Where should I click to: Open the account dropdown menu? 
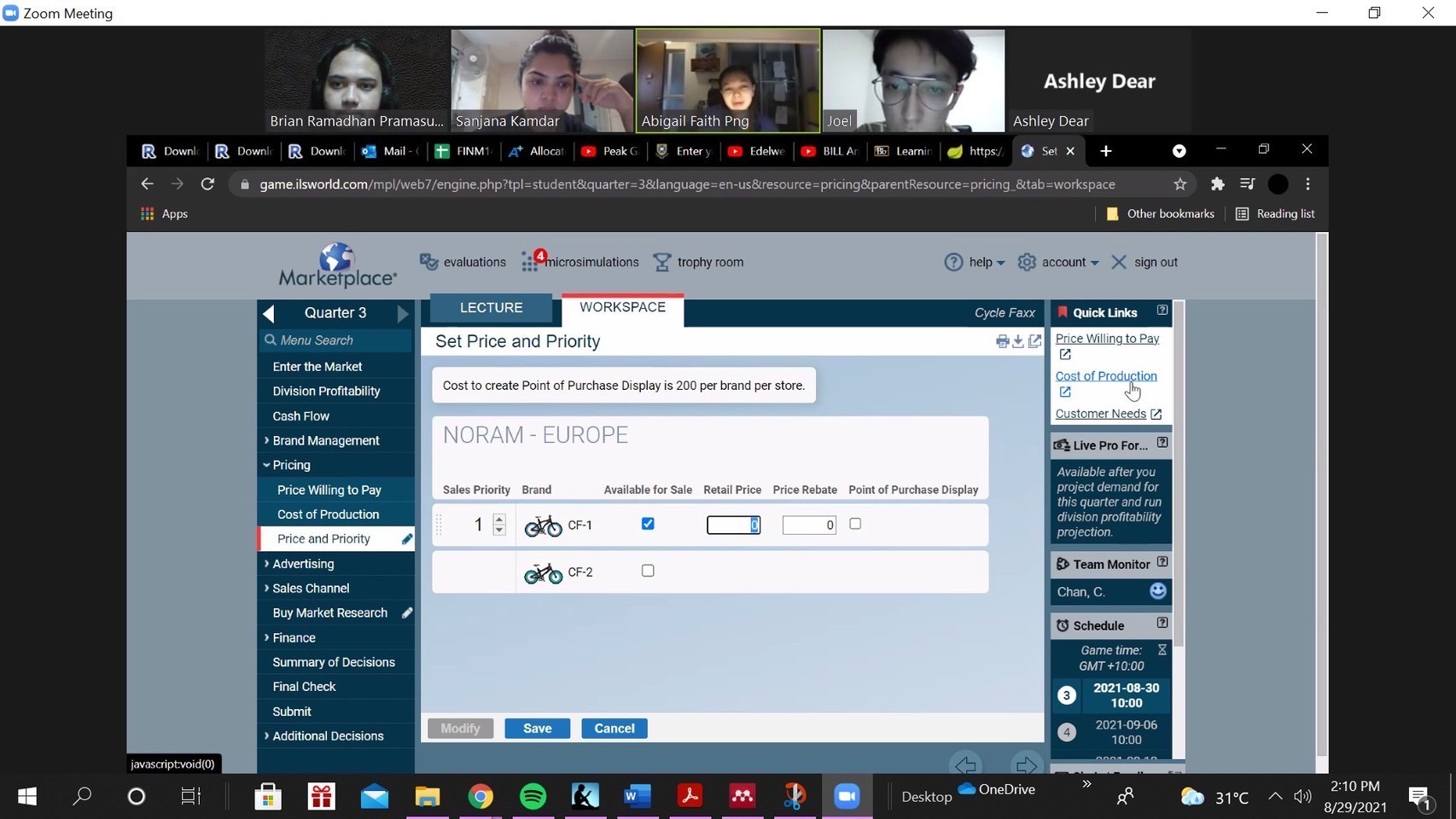(1058, 262)
